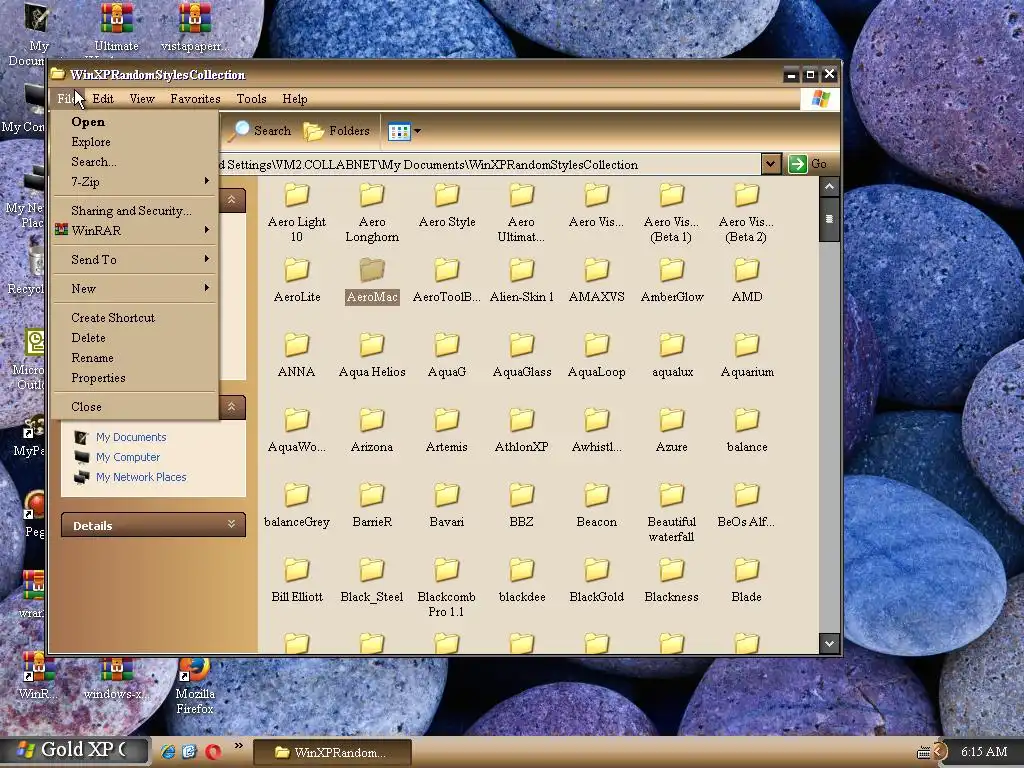The height and width of the screenshot is (768, 1024).
Task: Open the Aero Light 10 folder
Action: (296, 213)
